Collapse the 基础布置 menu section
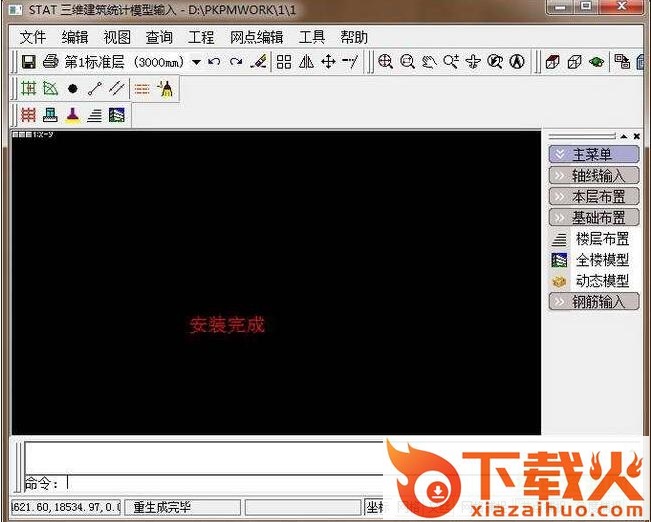The image size is (651, 522). [594, 217]
